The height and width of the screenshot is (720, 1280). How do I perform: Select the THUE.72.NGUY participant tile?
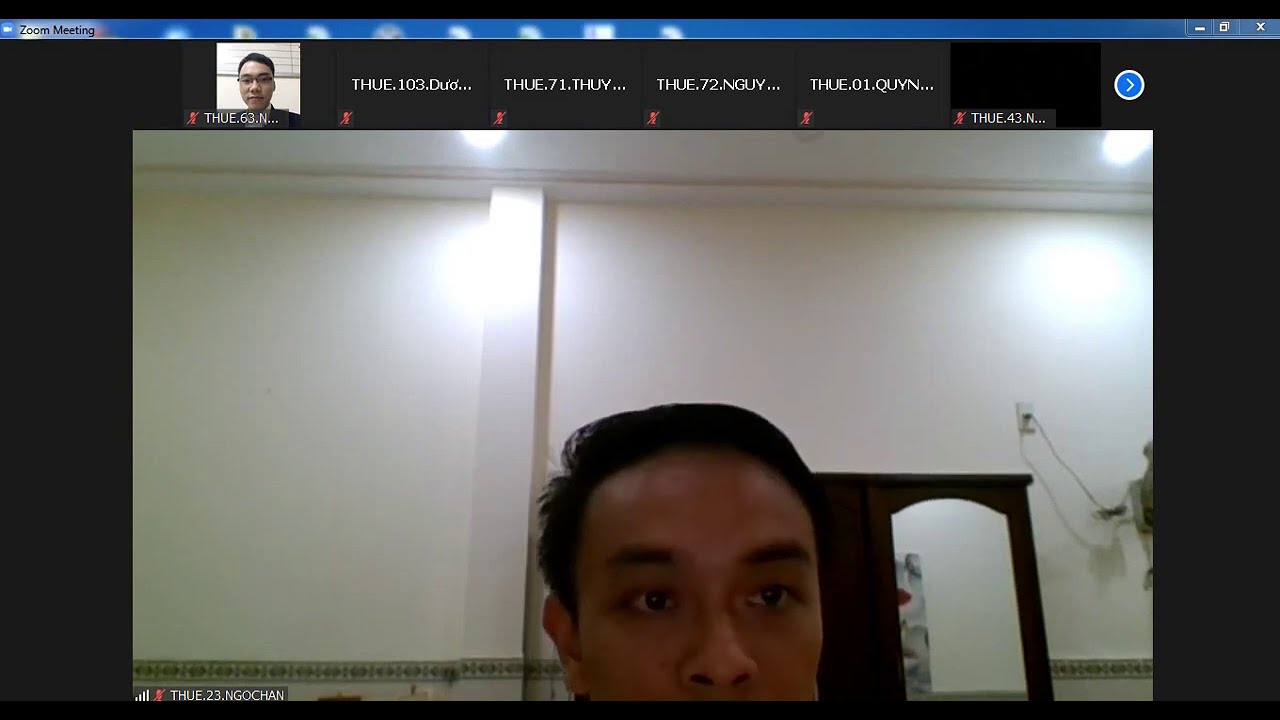click(x=718, y=85)
